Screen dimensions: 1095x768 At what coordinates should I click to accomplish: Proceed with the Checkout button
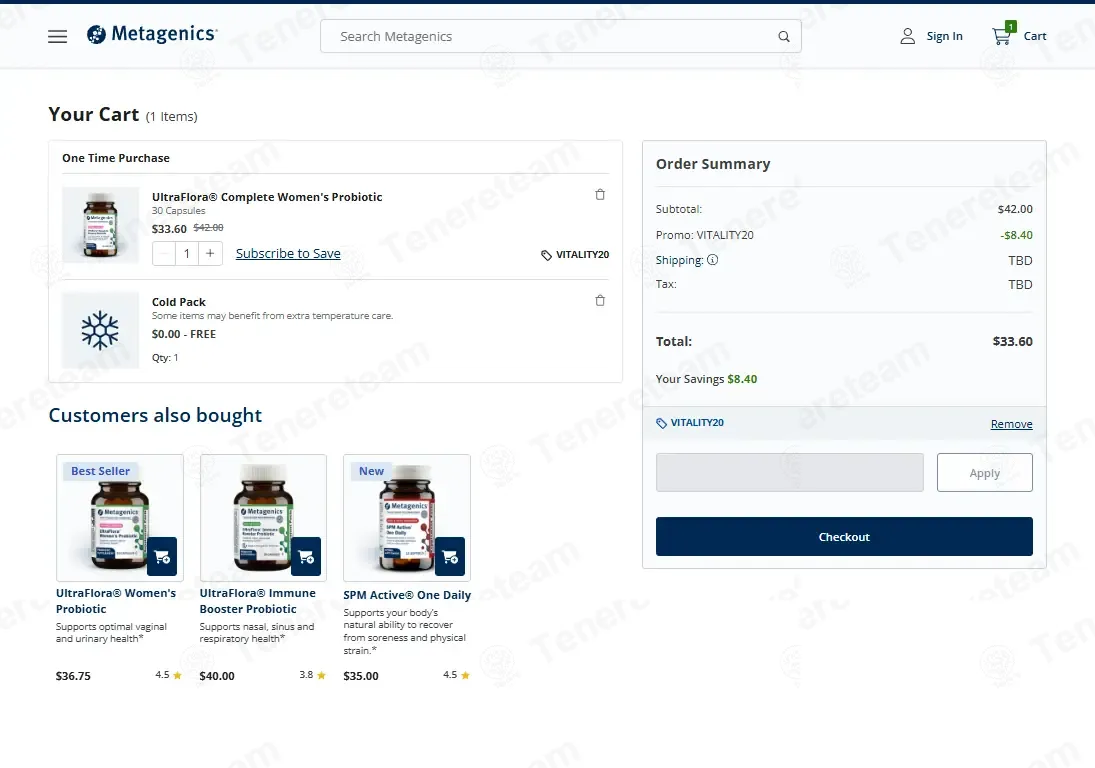844,537
